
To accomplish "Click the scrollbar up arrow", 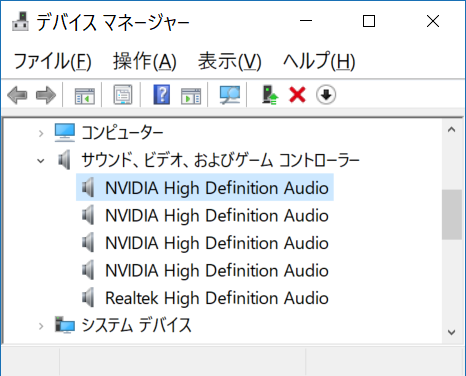I will [x=452, y=130].
